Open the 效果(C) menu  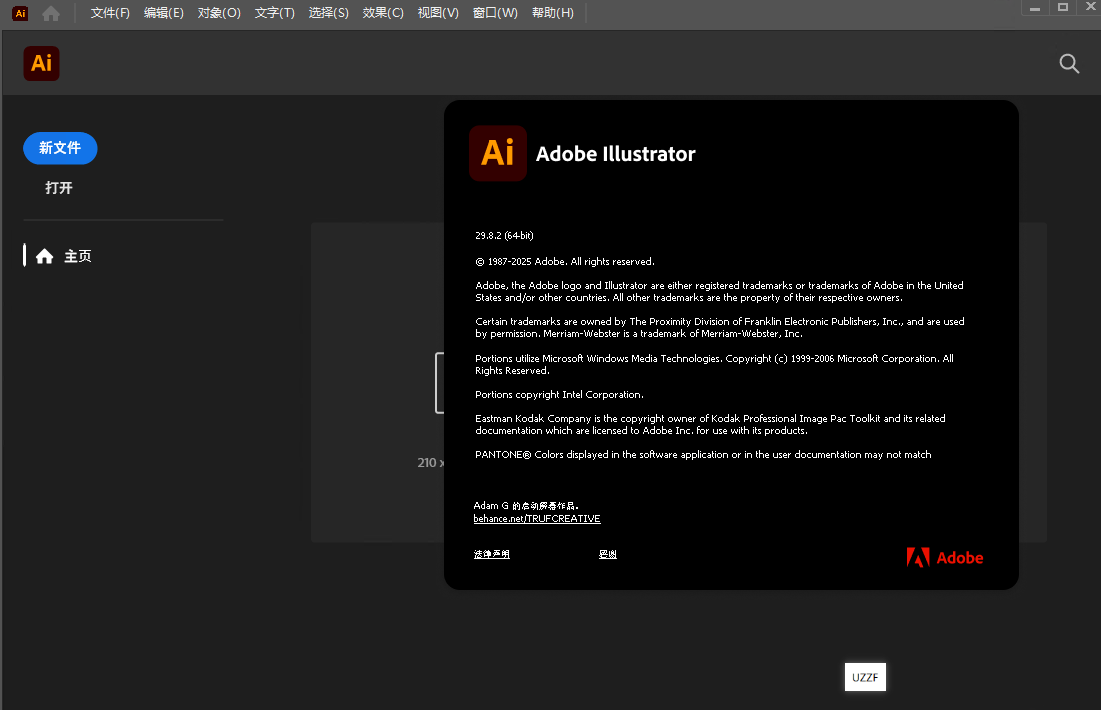pyautogui.click(x=383, y=13)
